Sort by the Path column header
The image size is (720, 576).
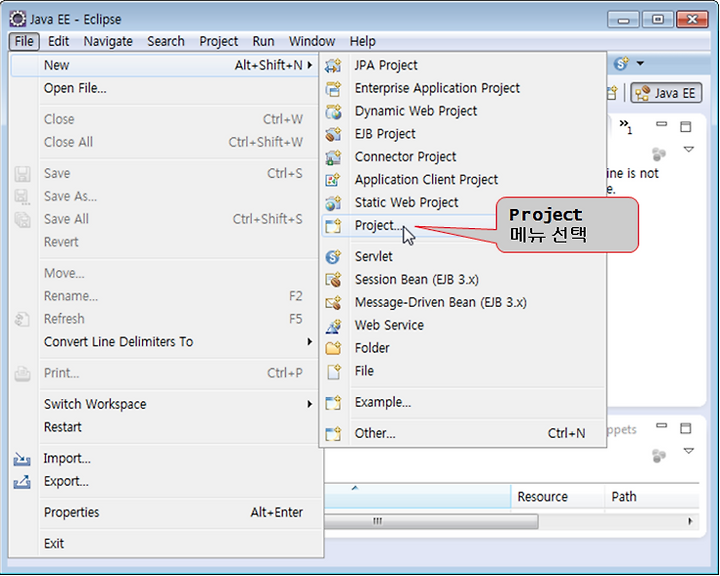652,497
